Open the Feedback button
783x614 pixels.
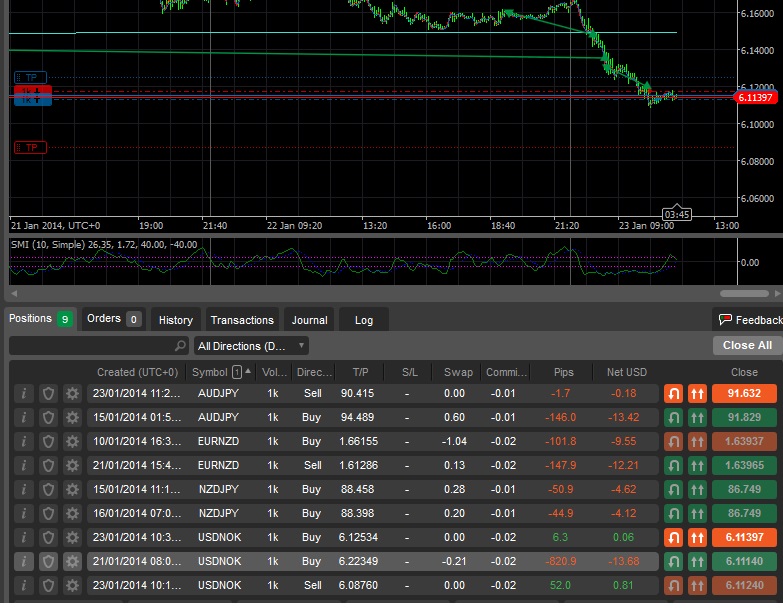pyautogui.click(x=748, y=320)
